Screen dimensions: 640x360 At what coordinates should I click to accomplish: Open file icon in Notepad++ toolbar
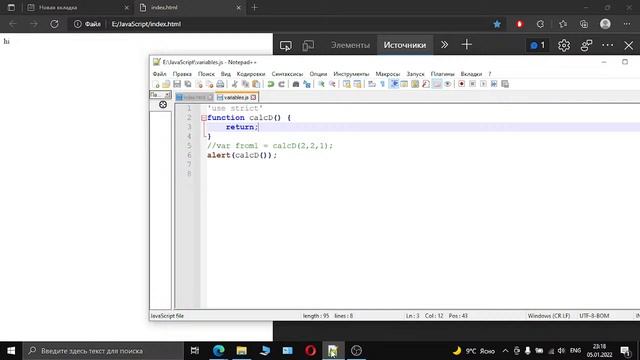click(166, 84)
